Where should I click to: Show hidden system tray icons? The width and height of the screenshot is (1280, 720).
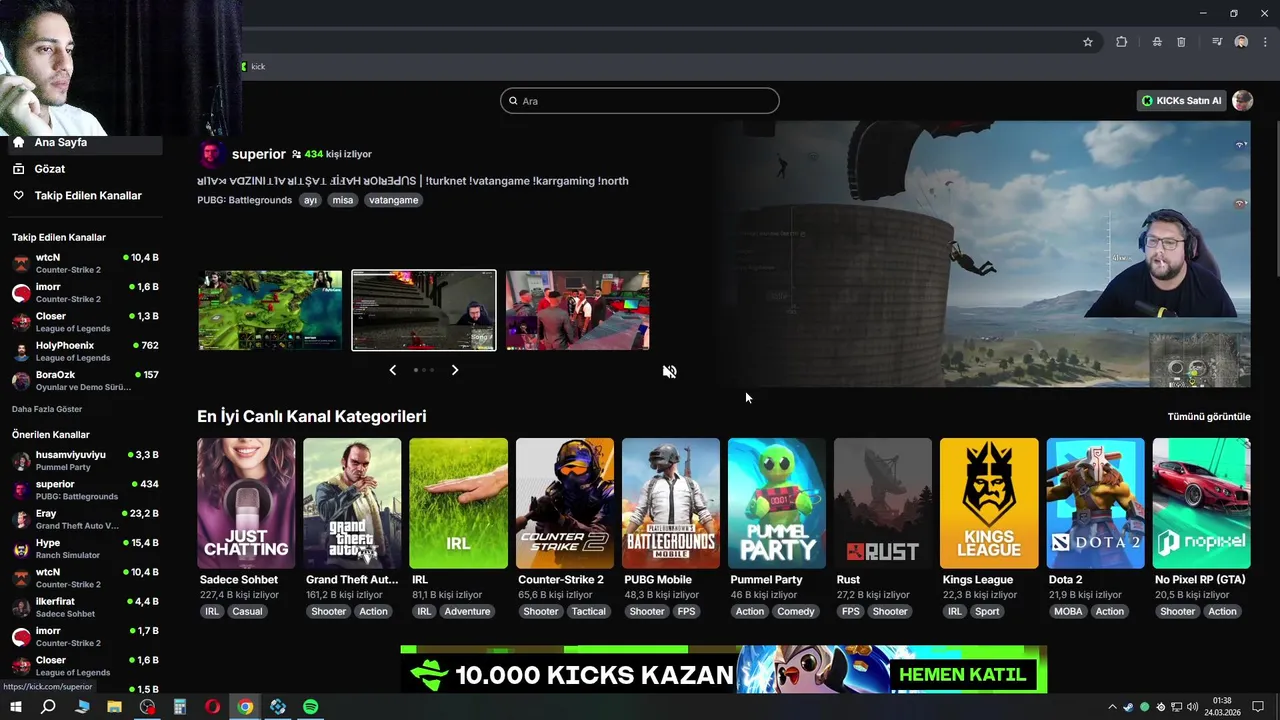[x=1112, y=707]
